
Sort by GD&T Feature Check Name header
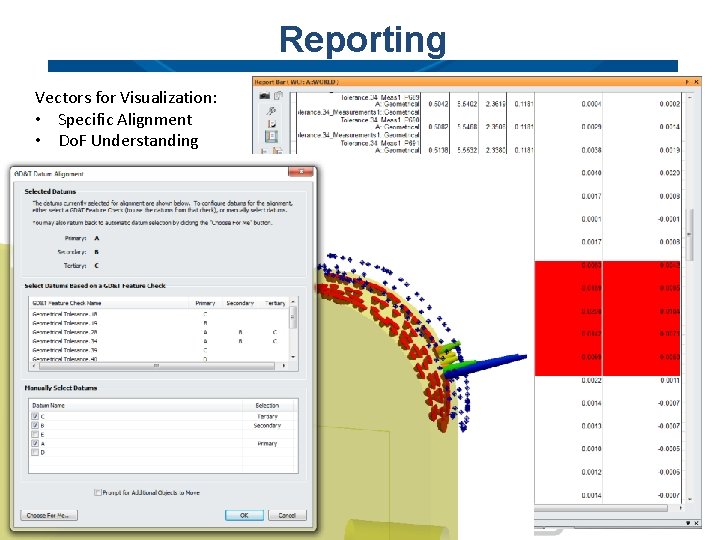pyautogui.click(x=109, y=303)
